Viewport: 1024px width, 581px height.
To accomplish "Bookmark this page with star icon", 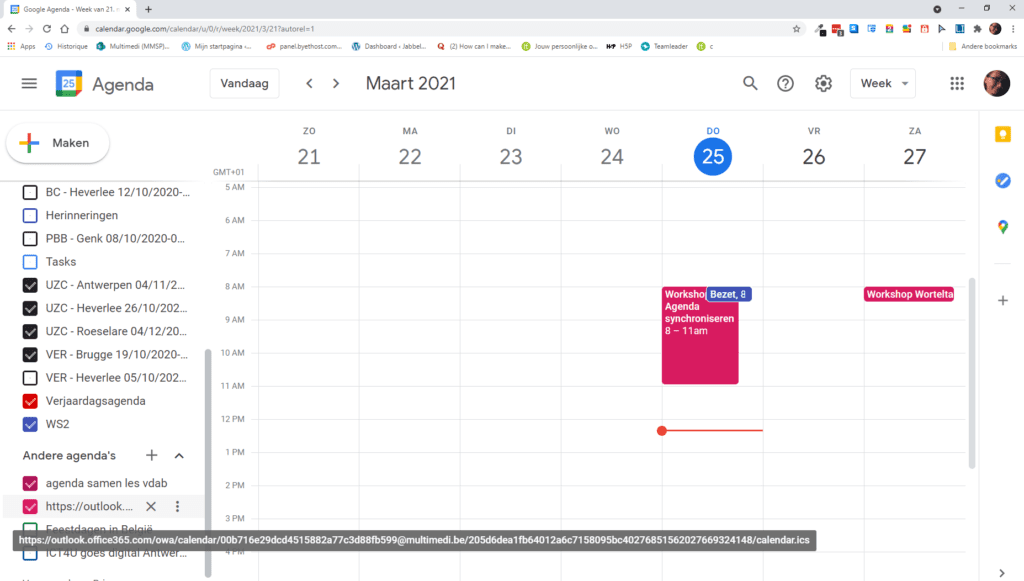I will click(796, 29).
